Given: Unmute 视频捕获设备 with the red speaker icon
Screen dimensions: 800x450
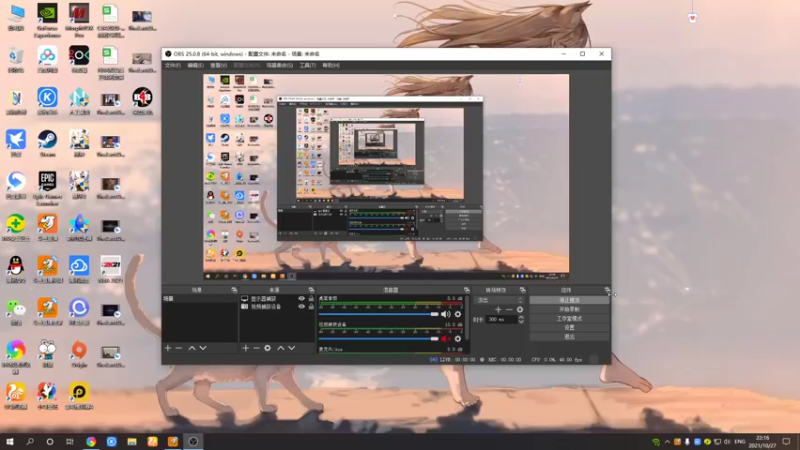Looking at the screenshot, I should [445, 338].
